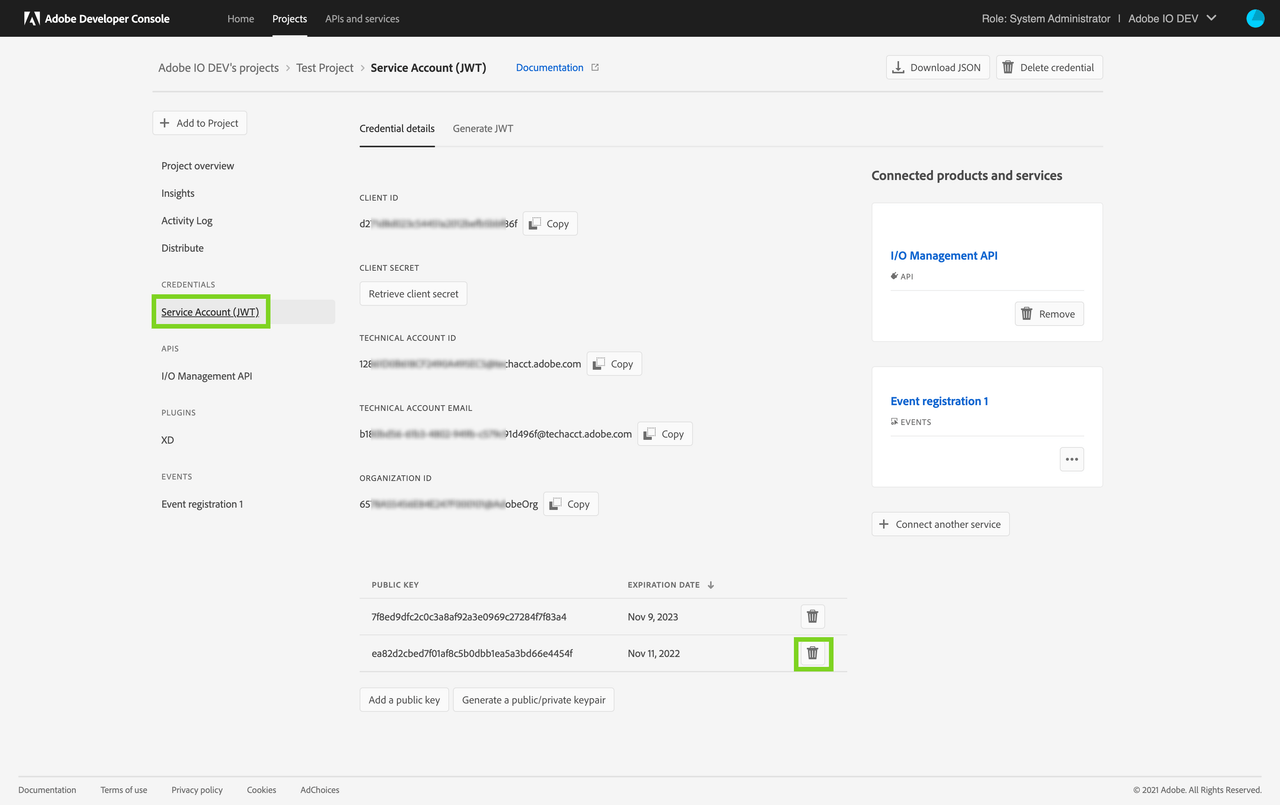Image resolution: width=1280 pixels, height=805 pixels.
Task: Open Distribute in sidebar
Action: [182, 248]
